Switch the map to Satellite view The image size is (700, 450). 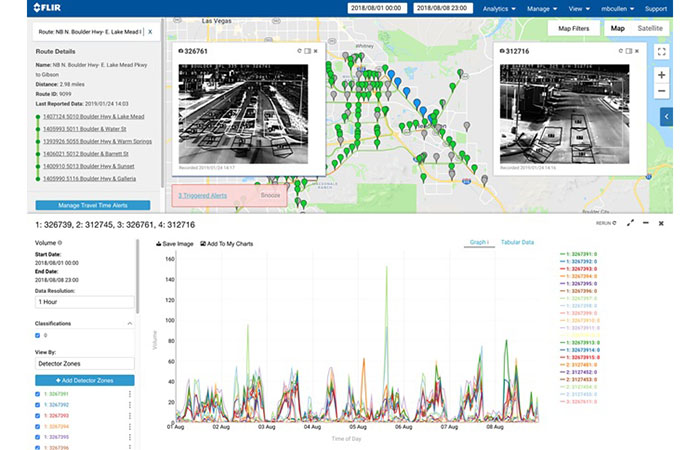coord(650,28)
